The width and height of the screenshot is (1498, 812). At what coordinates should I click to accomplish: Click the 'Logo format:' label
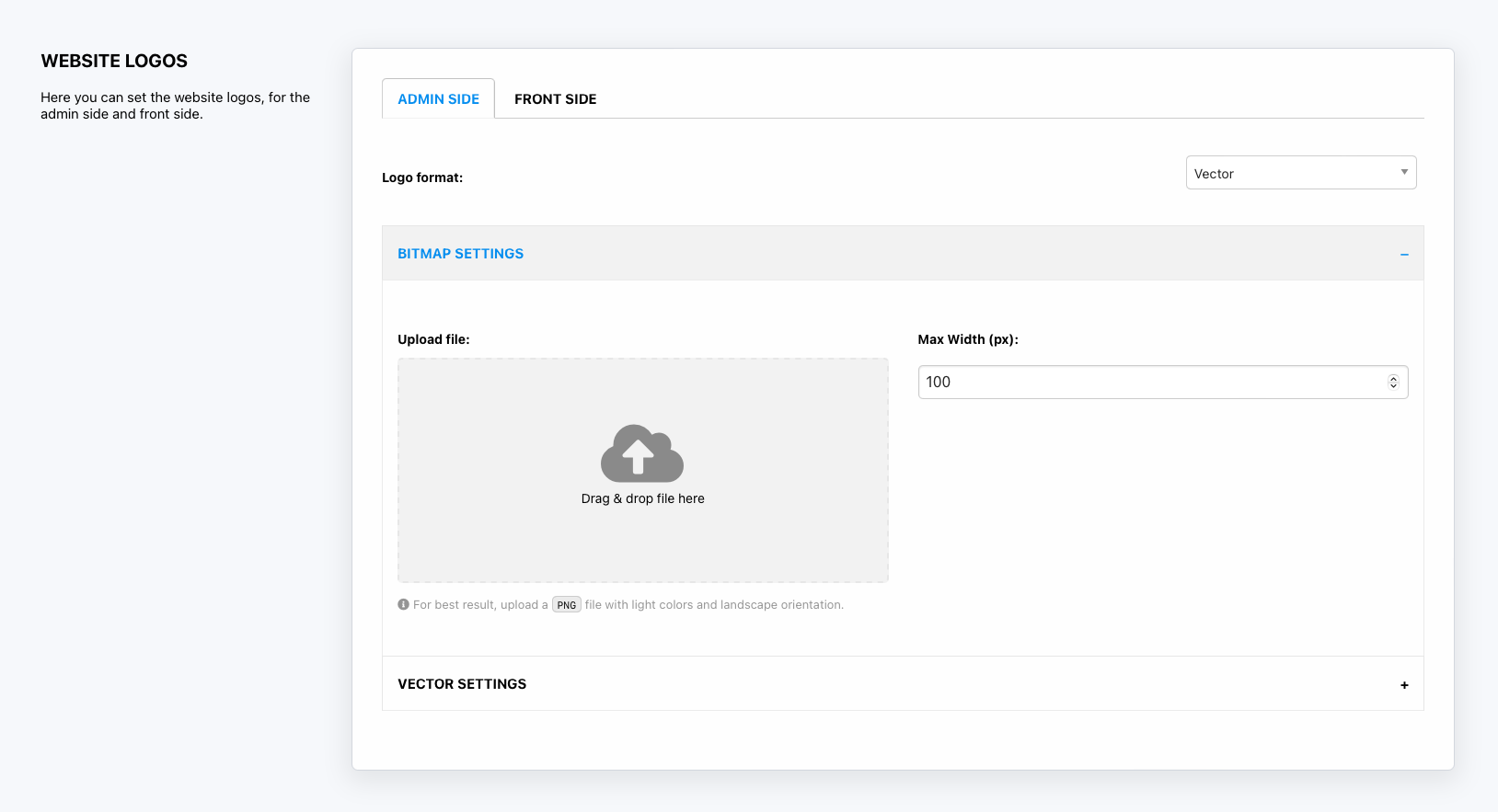click(422, 177)
